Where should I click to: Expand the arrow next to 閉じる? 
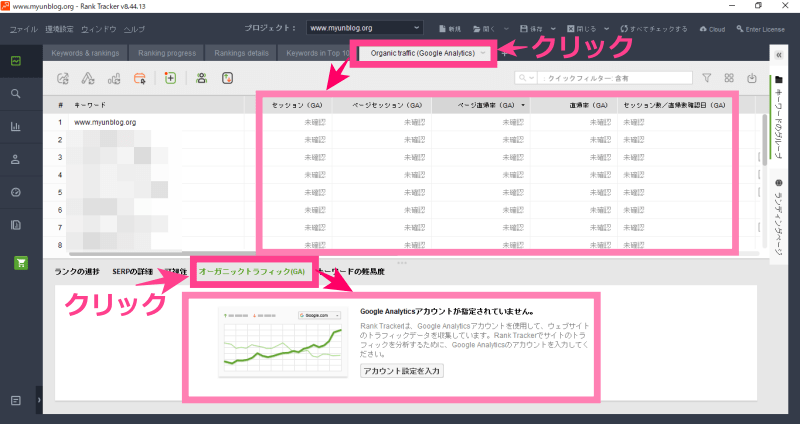(x=606, y=29)
